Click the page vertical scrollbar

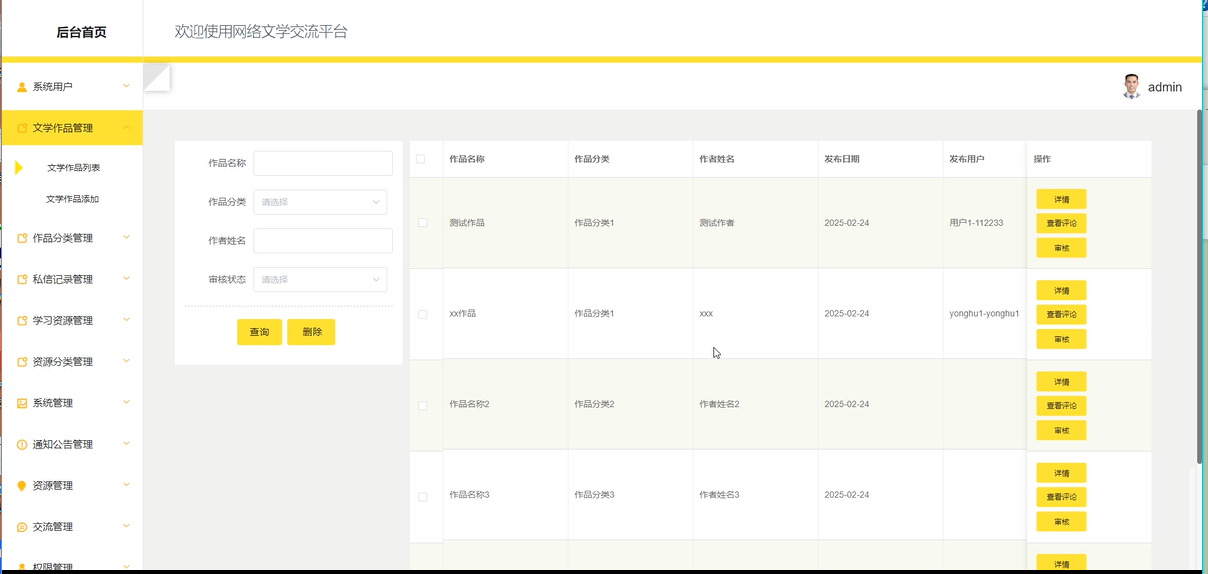click(1200, 286)
